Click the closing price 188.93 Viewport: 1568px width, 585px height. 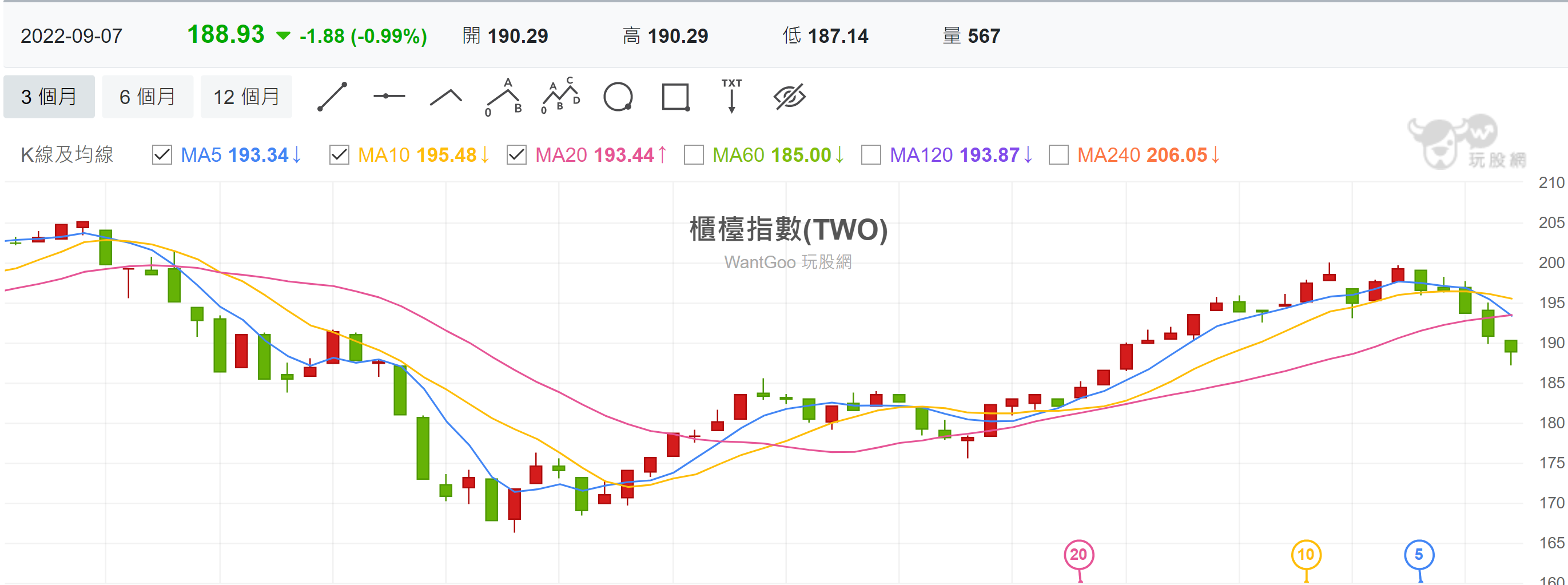[226, 34]
